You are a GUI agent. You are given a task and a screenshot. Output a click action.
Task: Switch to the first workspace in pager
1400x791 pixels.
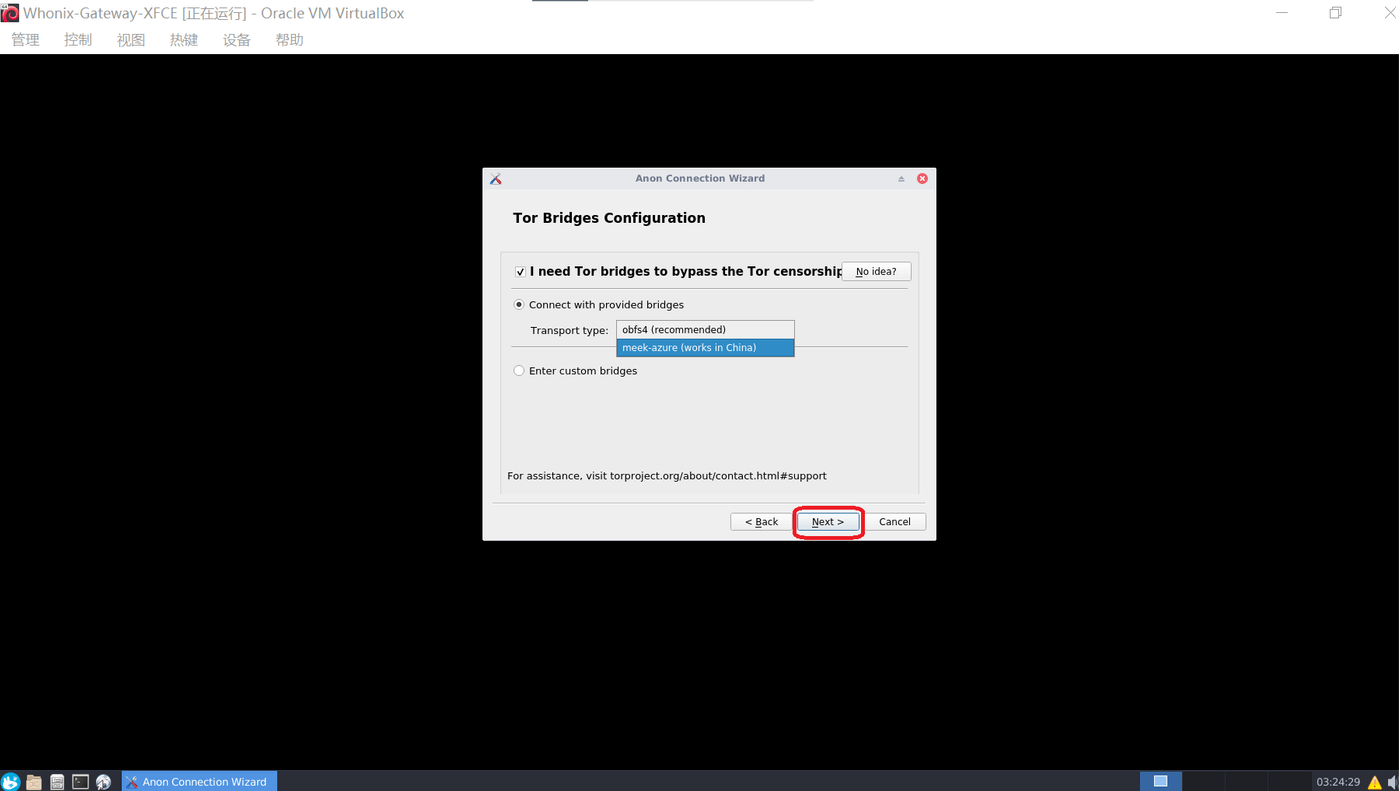(1161, 781)
